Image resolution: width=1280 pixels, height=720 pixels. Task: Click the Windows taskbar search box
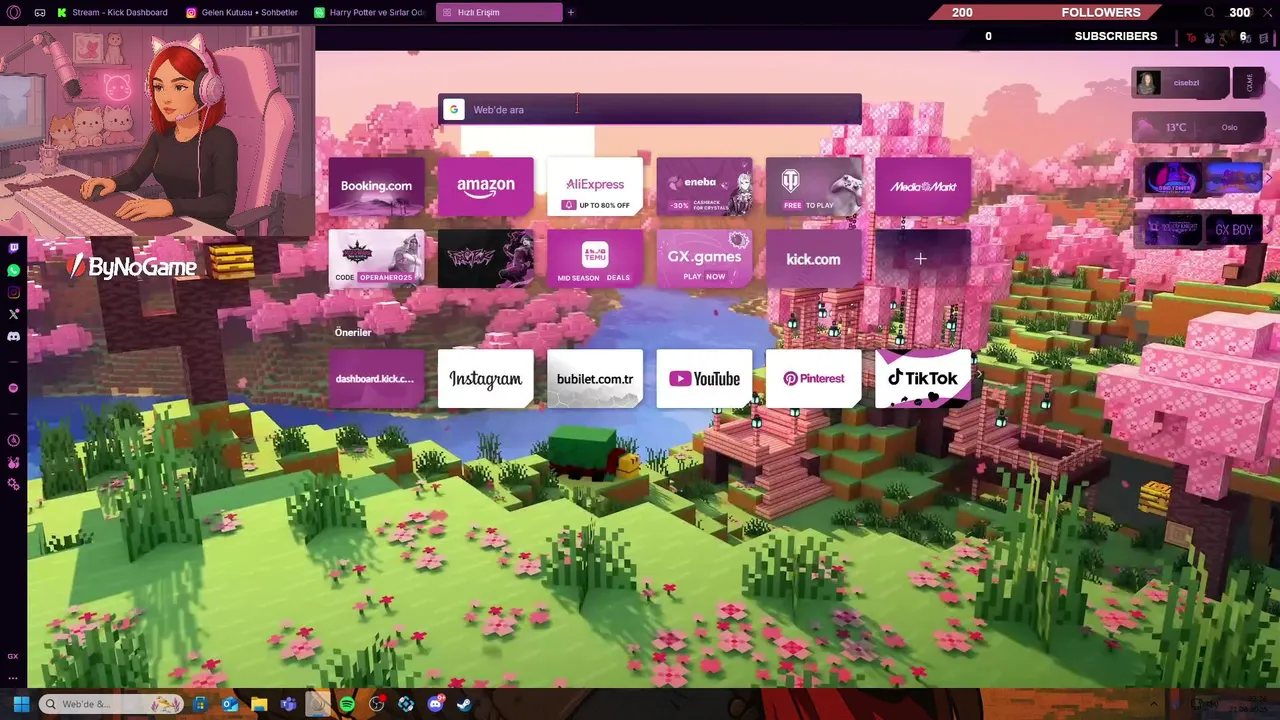112,704
